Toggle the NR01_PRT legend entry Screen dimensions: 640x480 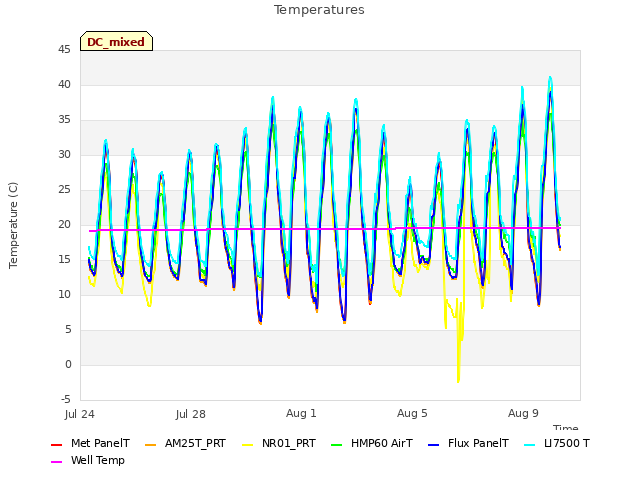click(x=279, y=443)
